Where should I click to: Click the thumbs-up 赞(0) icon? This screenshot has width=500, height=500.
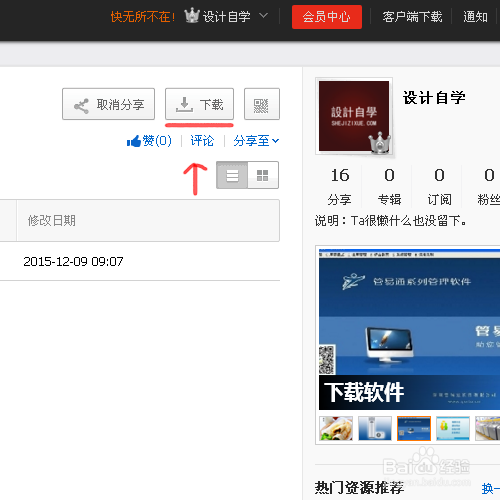pyautogui.click(x=134, y=141)
